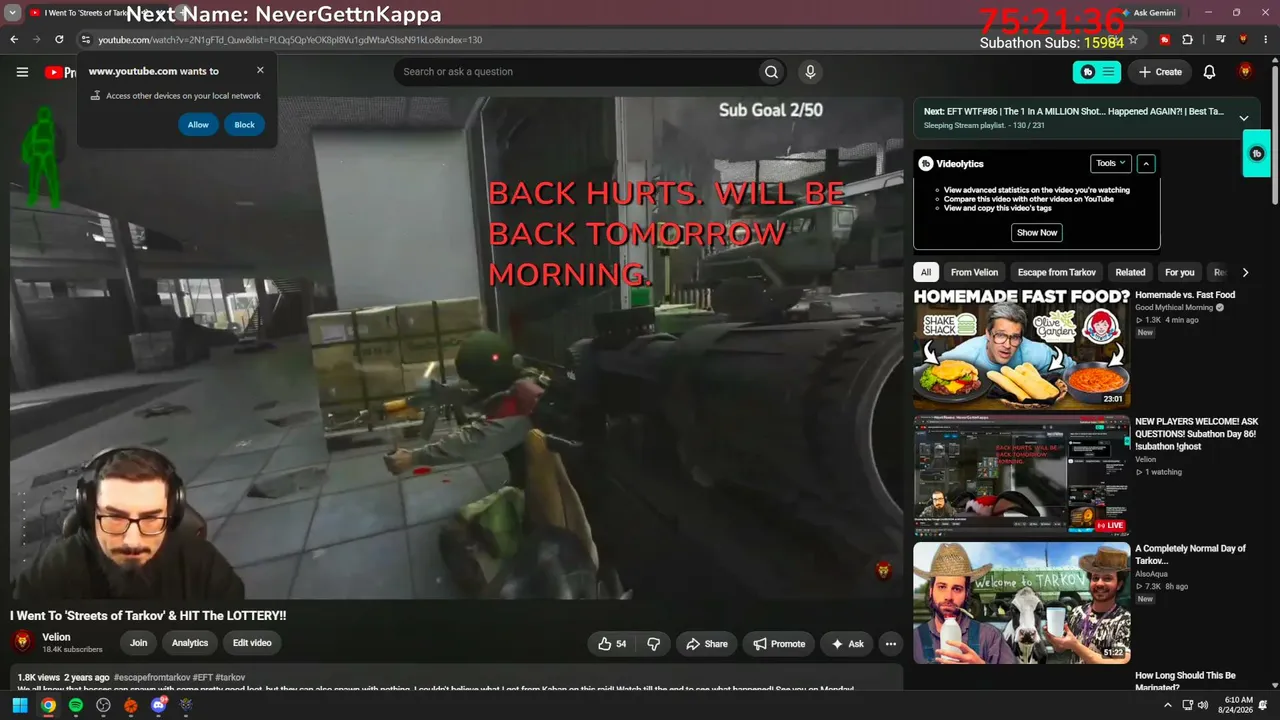Reload the page

click(59, 40)
